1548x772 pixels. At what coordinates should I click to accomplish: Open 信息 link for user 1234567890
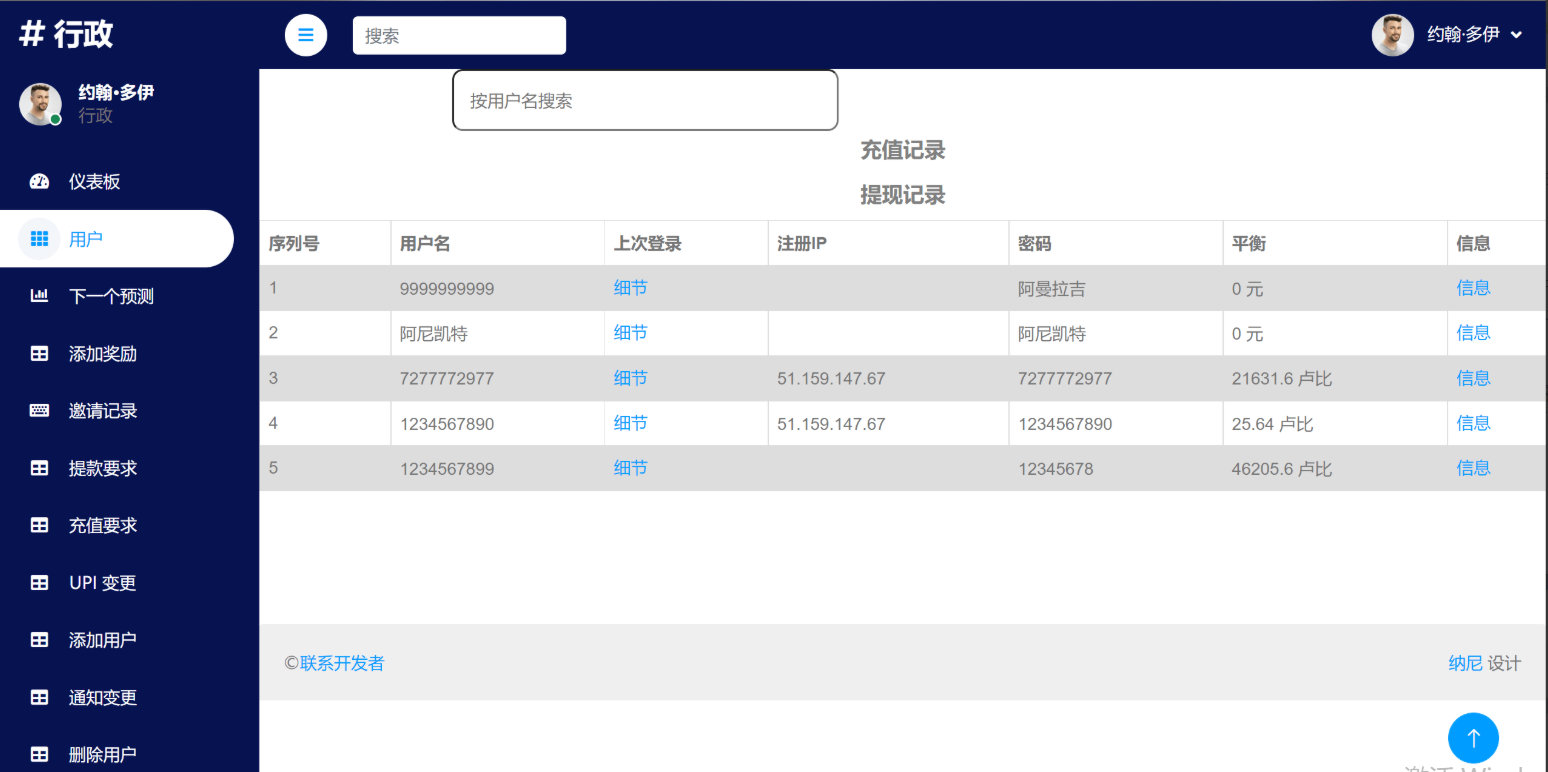(x=1473, y=423)
